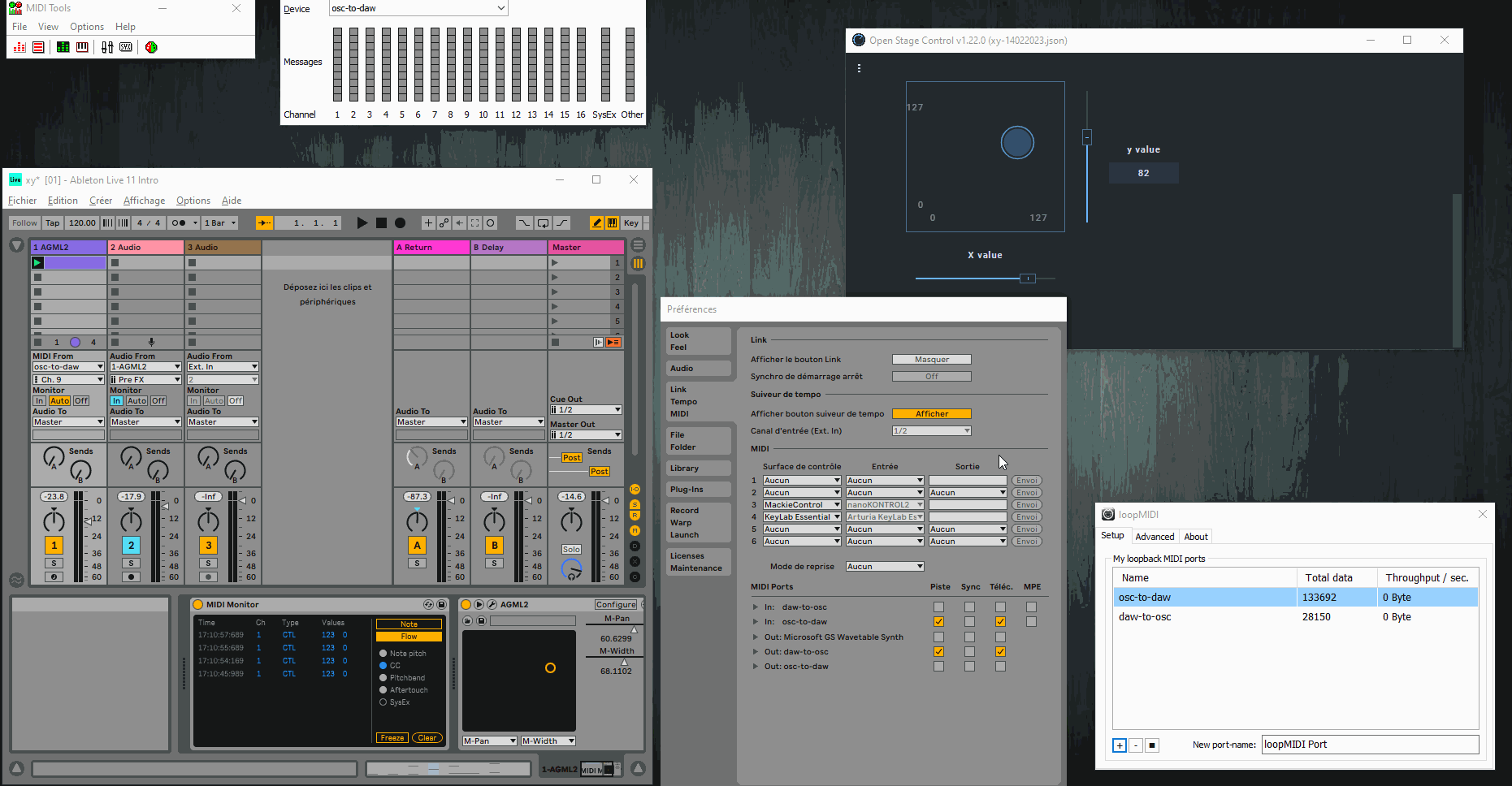This screenshot has width=1512, height=786.
Task: Start playback in Ableton Live
Action: point(362,222)
